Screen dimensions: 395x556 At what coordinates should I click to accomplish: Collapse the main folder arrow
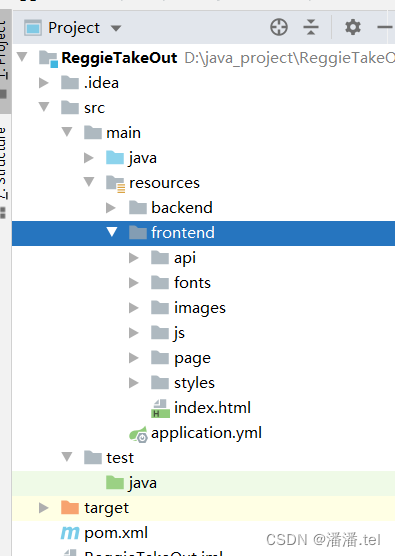67,132
